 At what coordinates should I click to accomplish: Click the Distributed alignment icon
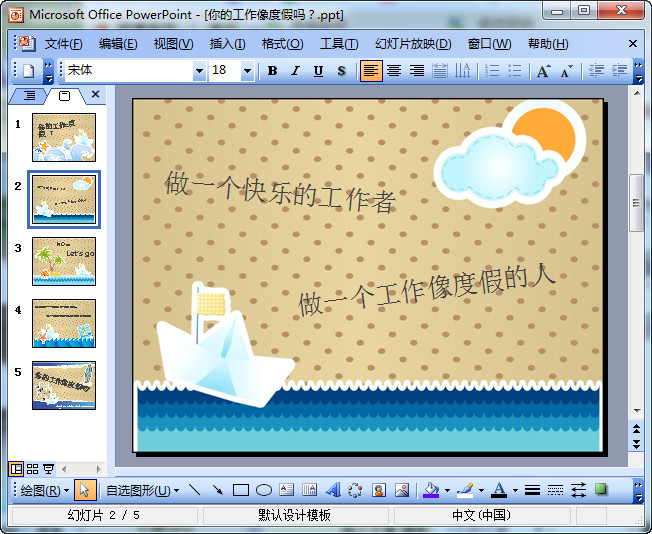[x=440, y=71]
